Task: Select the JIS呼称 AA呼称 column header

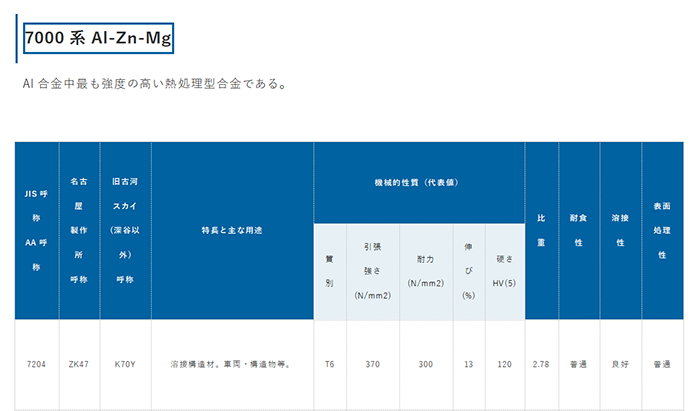Action: [36, 231]
